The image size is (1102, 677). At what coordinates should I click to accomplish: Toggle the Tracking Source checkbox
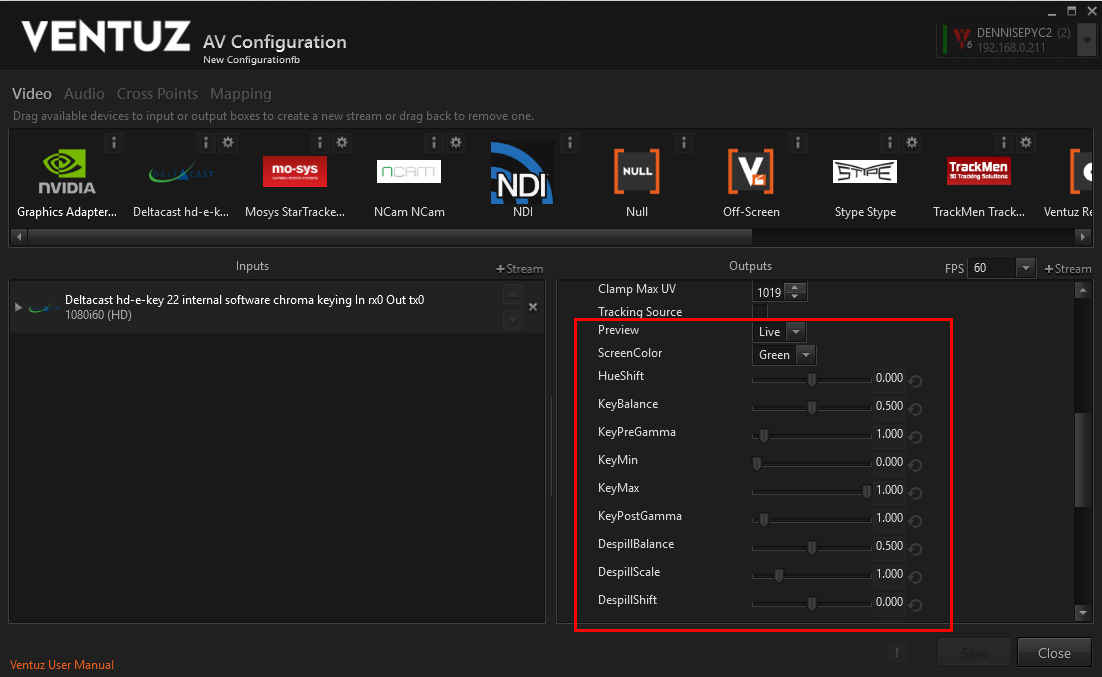760,312
